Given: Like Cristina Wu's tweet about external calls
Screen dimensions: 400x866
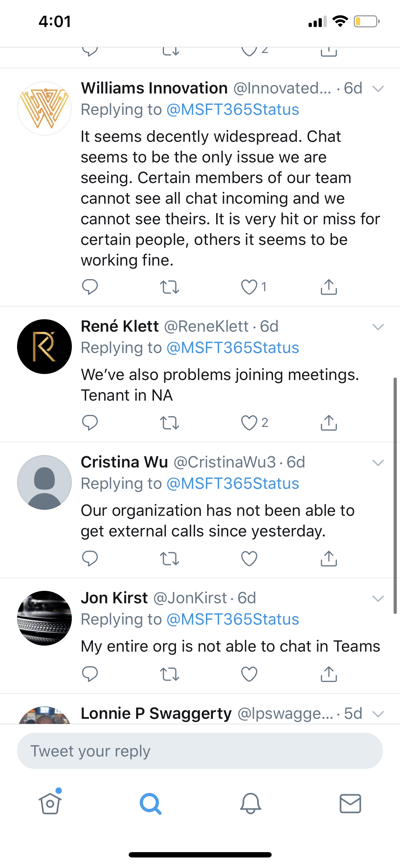Looking at the screenshot, I should point(249,559).
